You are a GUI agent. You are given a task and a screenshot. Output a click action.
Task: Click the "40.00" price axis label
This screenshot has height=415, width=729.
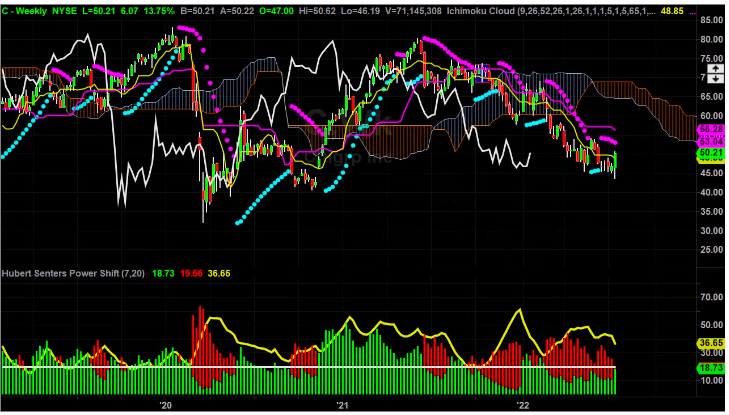(711, 192)
